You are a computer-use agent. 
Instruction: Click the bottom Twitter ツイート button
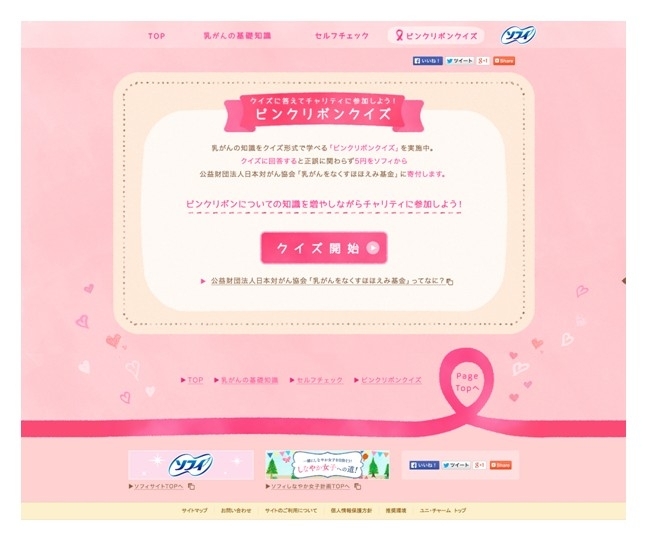[x=456, y=465]
